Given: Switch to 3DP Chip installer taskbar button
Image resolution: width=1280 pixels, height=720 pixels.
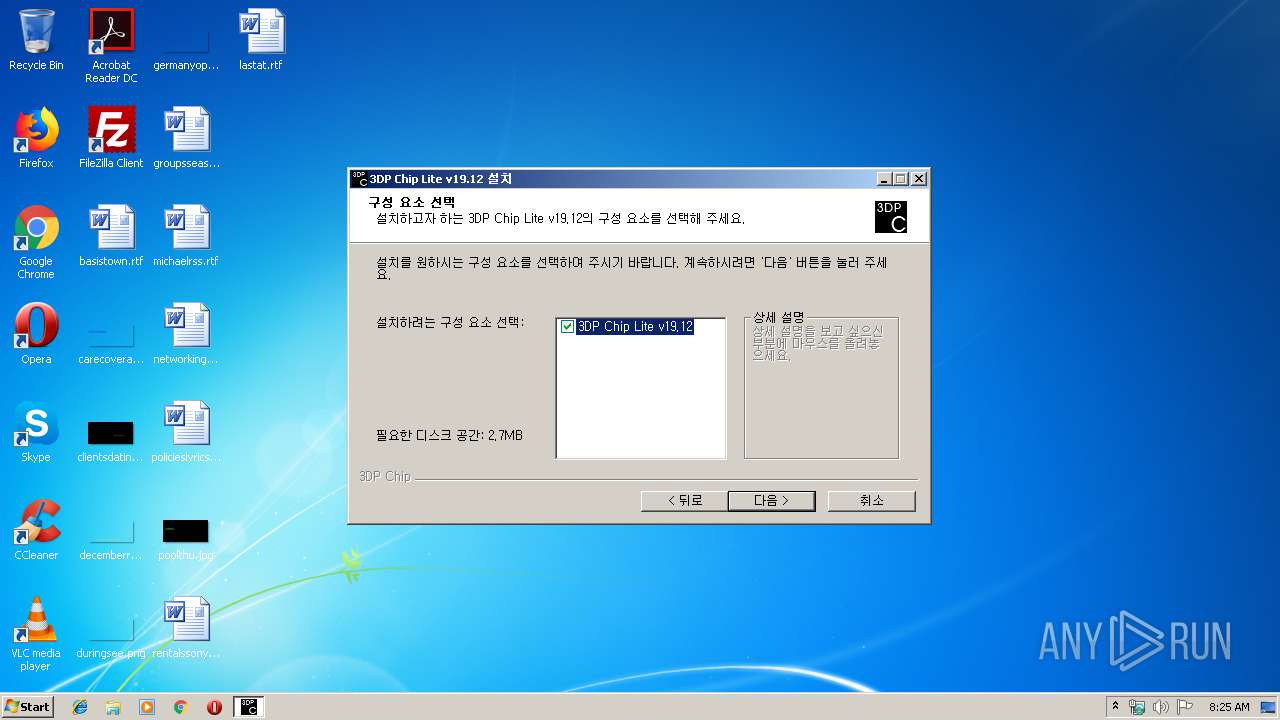Looking at the screenshot, I should tap(249, 706).
